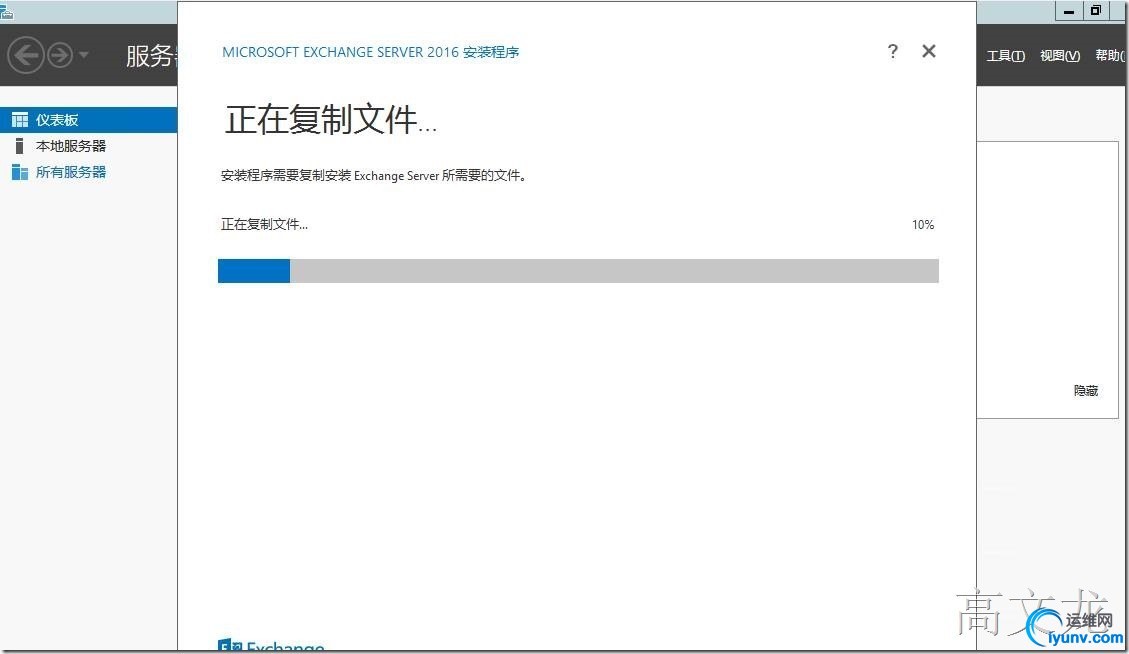Image resolution: width=1129 pixels, height=654 pixels.
Task: Minimize the Server Manager window
Action: [1069, 11]
